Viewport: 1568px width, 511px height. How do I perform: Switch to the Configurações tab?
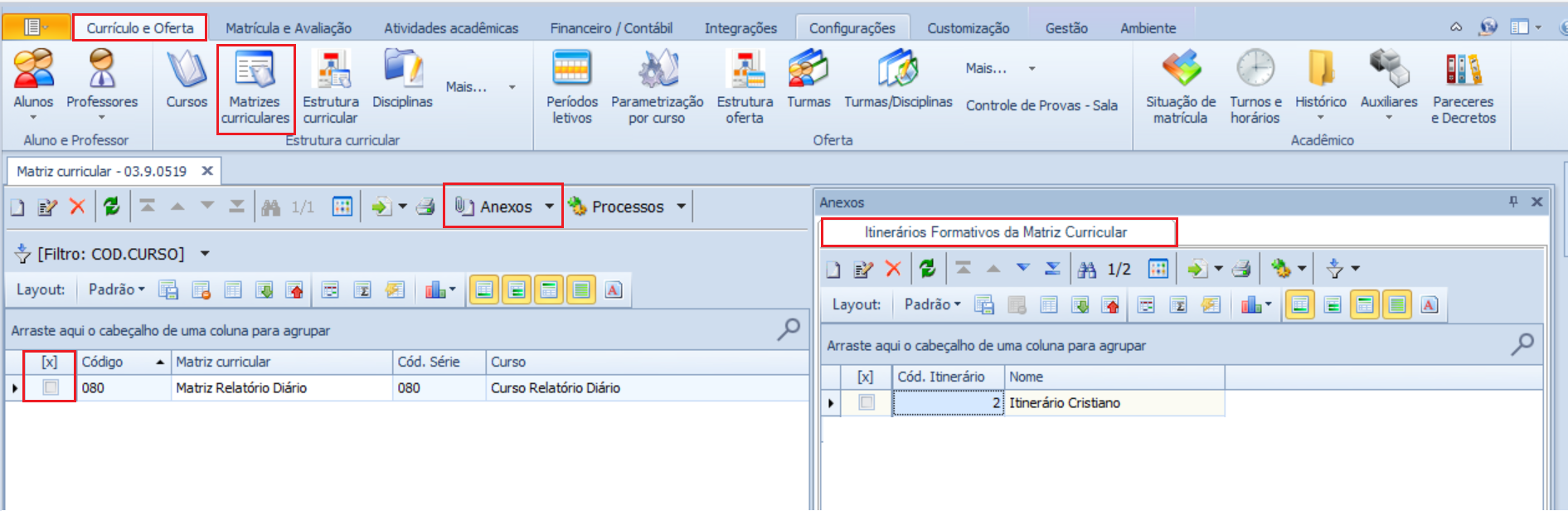[x=852, y=28]
